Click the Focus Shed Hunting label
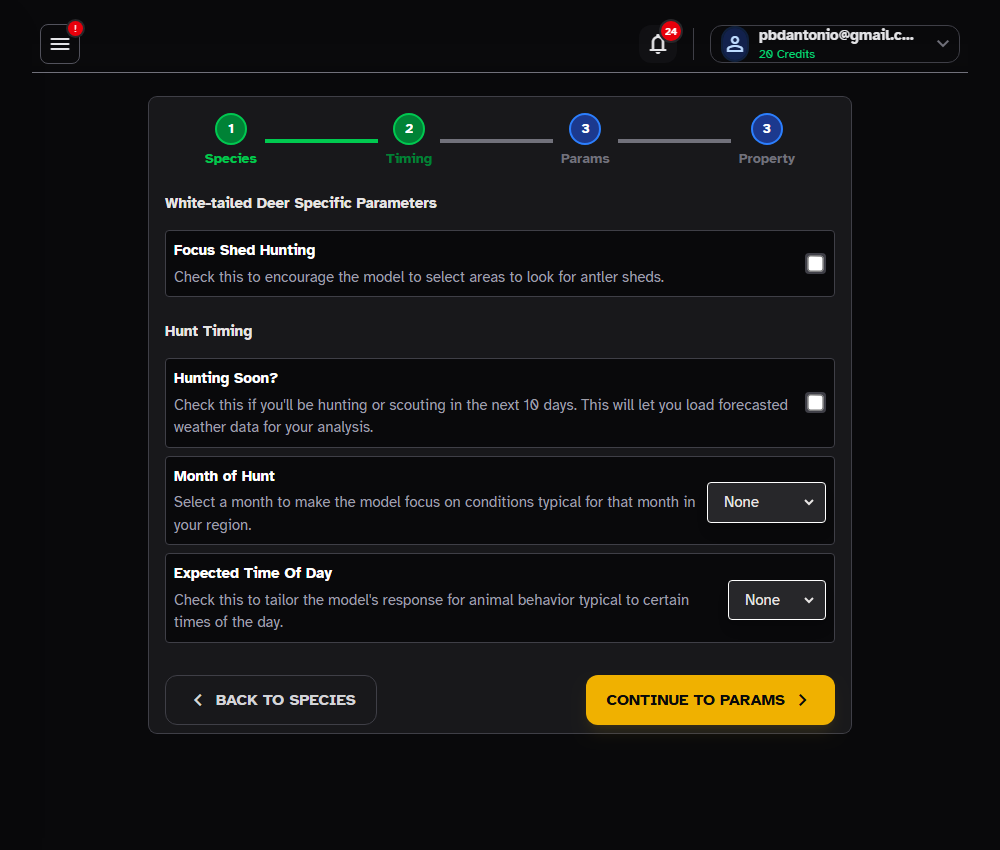The image size is (1000, 850). [x=244, y=250]
